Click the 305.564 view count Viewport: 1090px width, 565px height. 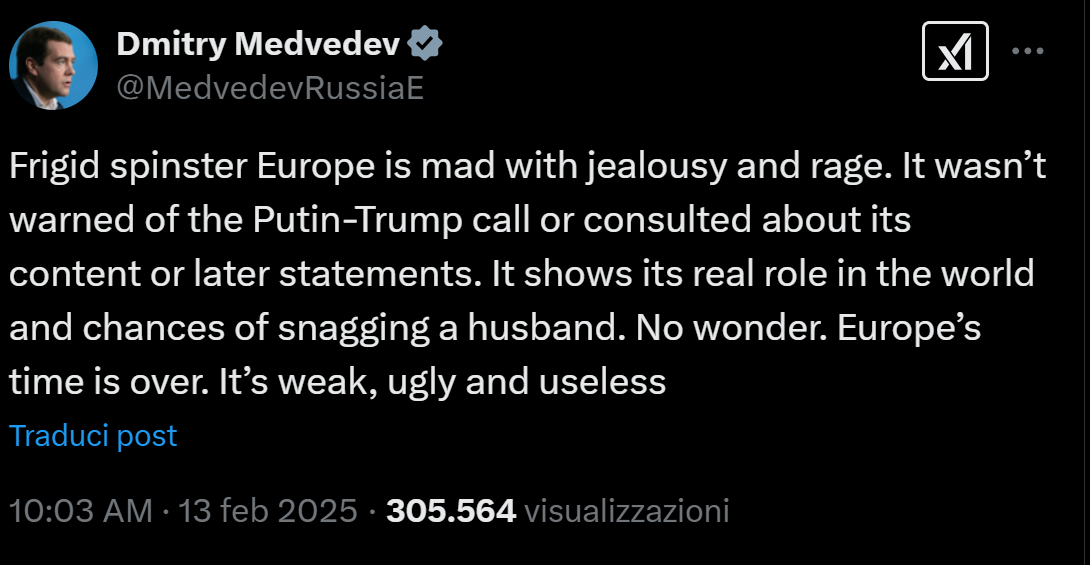[x=451, y=511]
